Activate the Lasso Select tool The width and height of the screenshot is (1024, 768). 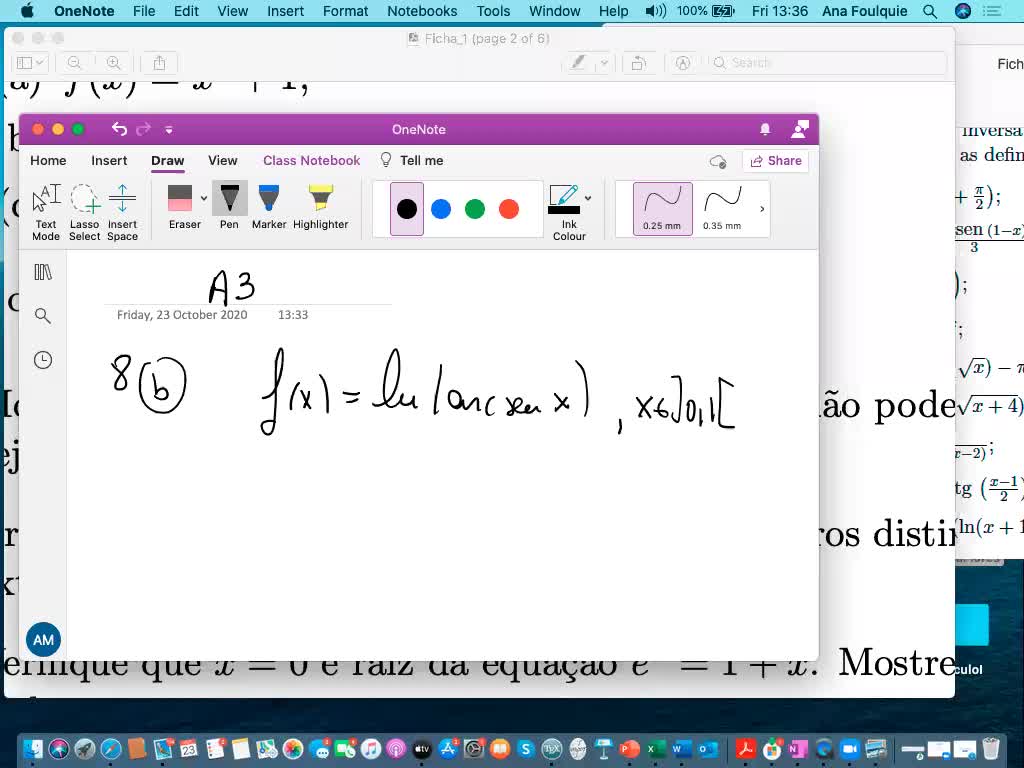(85, 212)
